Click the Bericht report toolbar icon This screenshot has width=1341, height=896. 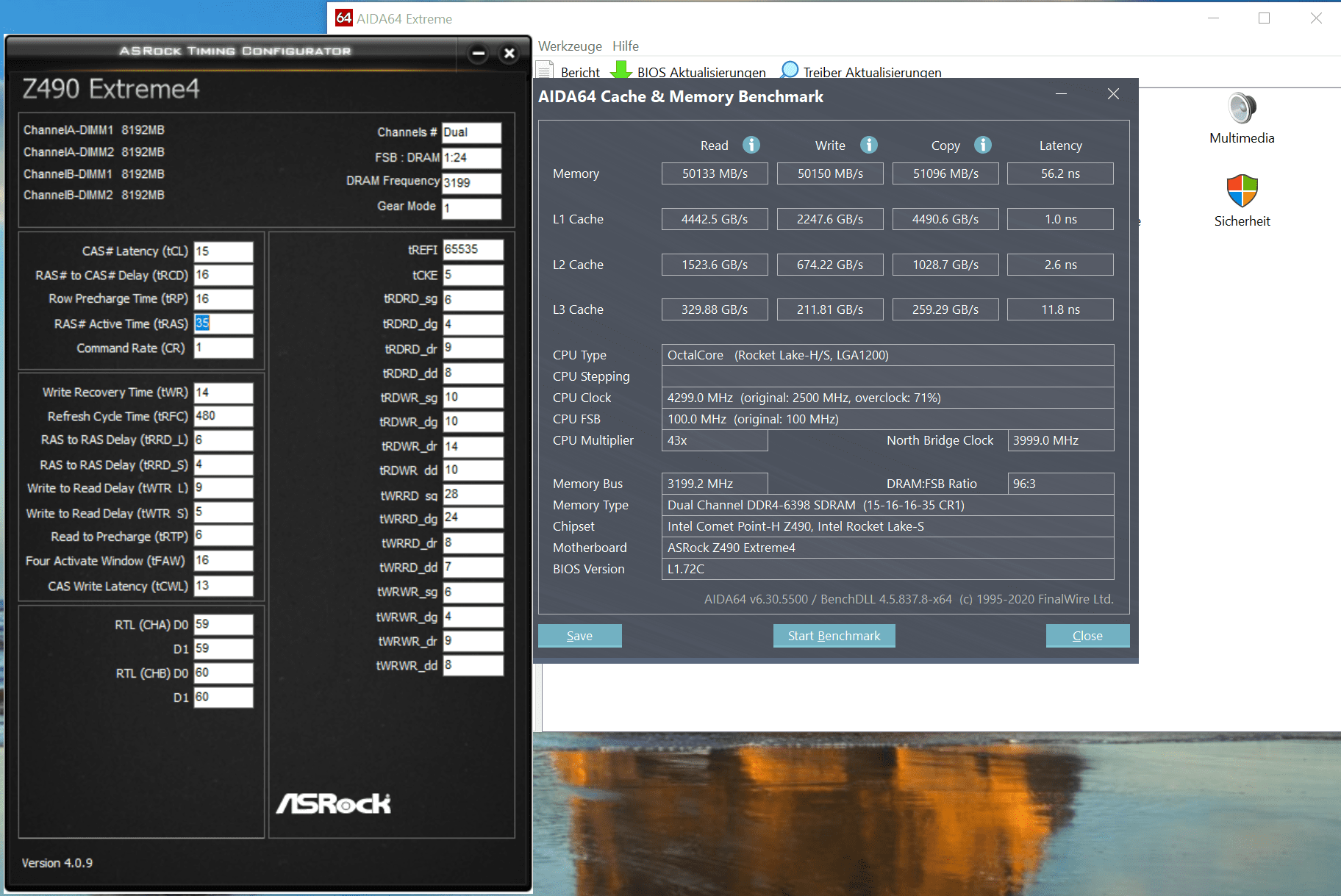545,71
